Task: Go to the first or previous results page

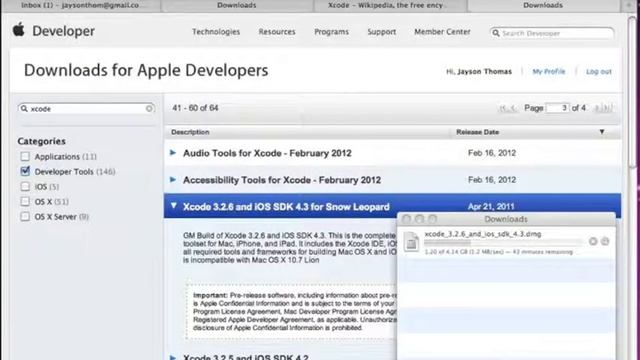Action: click(x=508, y=108)
